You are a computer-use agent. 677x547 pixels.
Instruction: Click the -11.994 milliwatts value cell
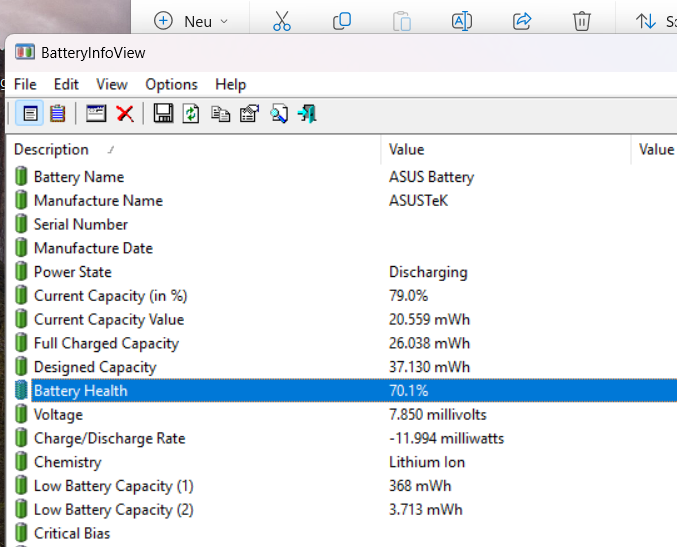pos(446,438)
